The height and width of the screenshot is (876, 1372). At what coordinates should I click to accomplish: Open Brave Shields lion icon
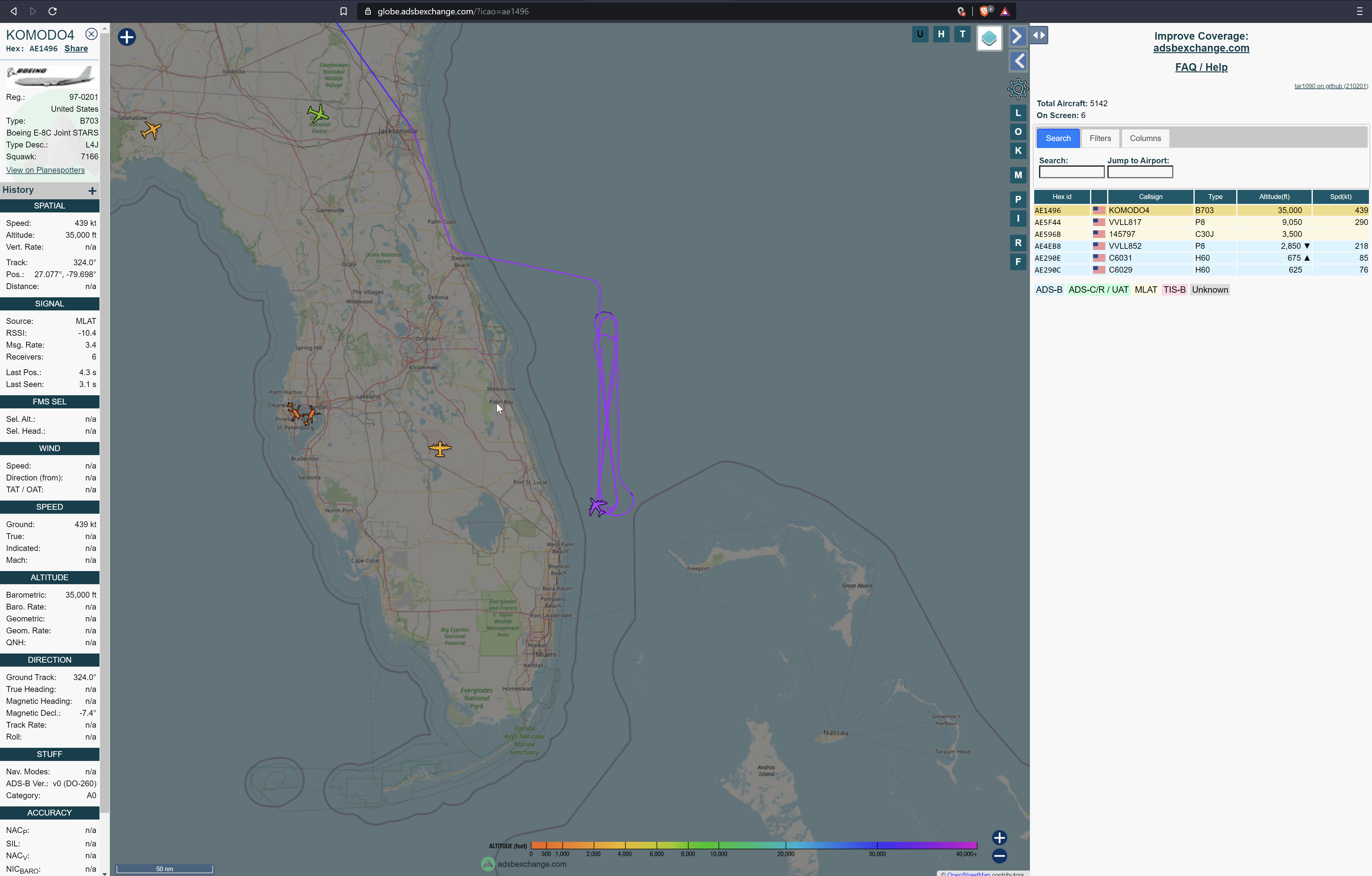coord(985,11)
